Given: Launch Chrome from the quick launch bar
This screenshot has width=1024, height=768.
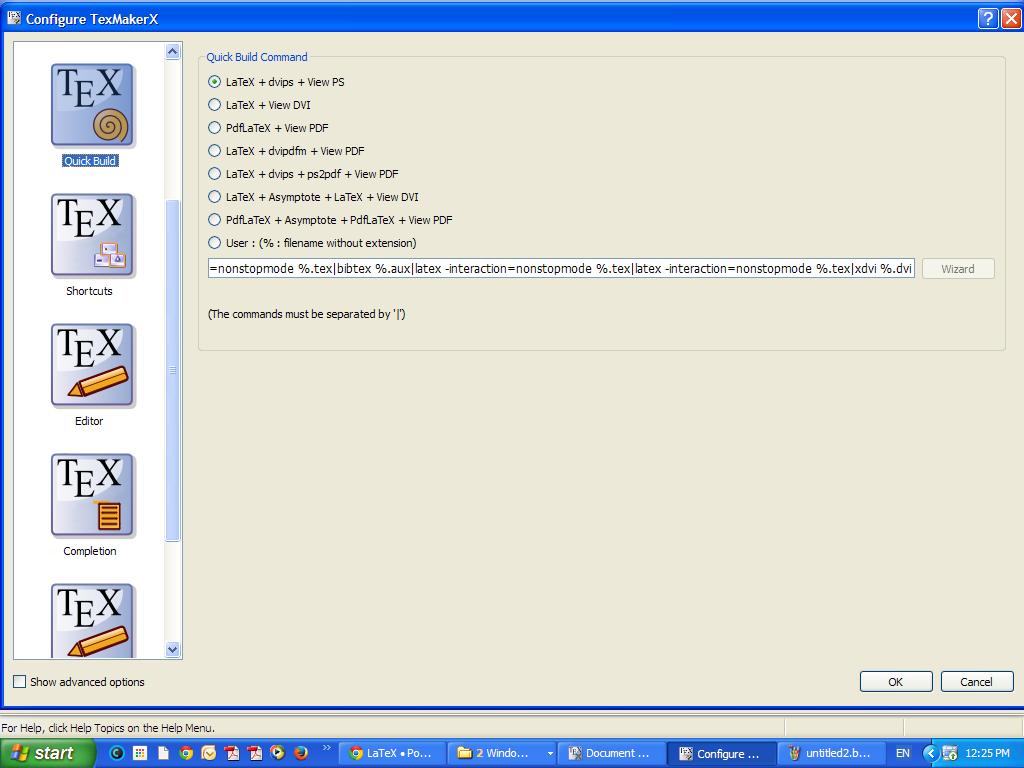Looking at the screenshot, I should point(186,753).
